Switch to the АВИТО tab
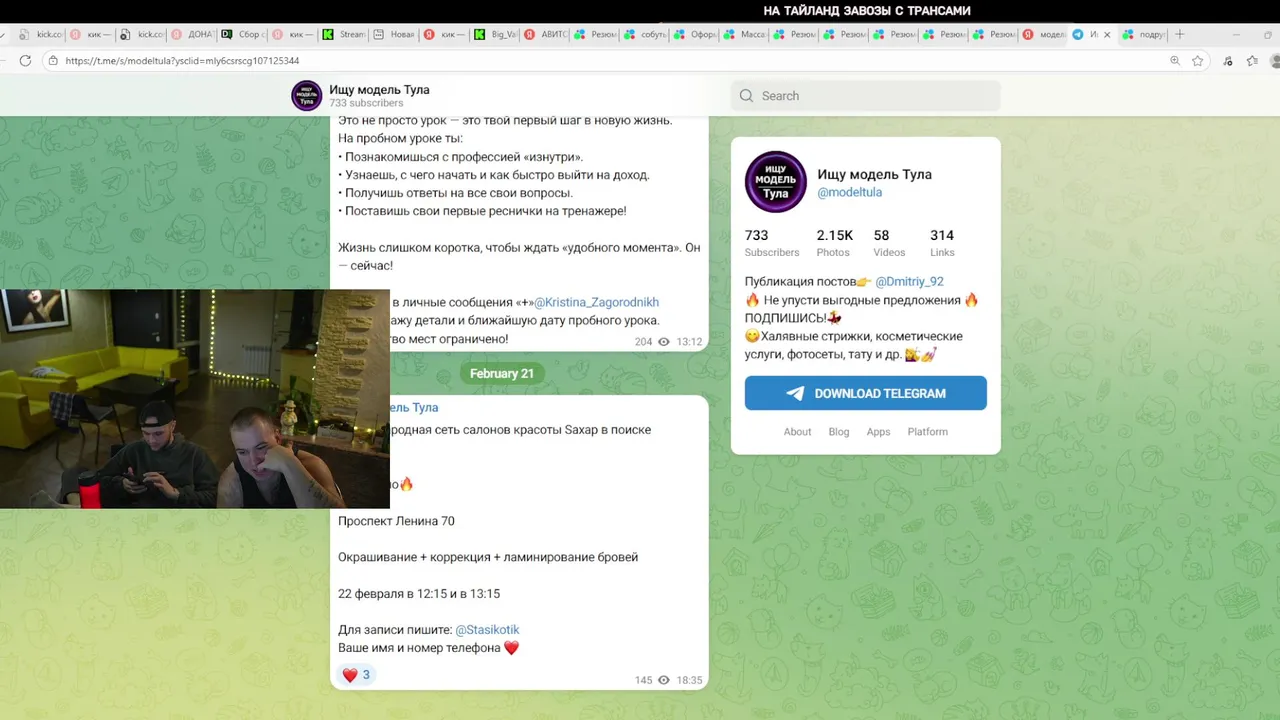This screenshot has width=1280, height=720. [x=546, y=34]
